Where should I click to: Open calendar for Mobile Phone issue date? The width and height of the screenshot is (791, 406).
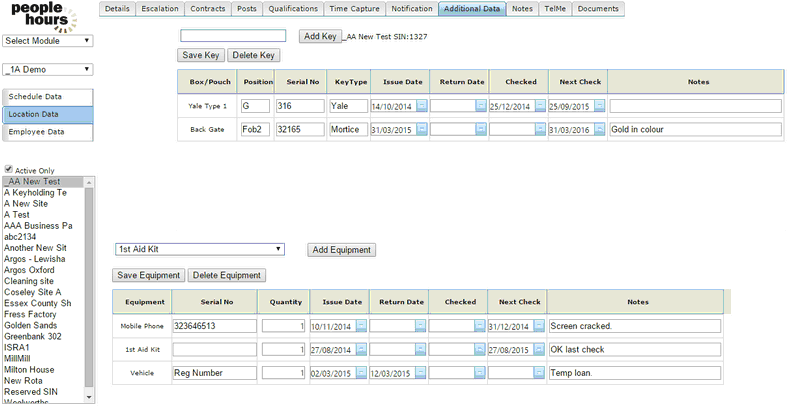click(362, 326)
